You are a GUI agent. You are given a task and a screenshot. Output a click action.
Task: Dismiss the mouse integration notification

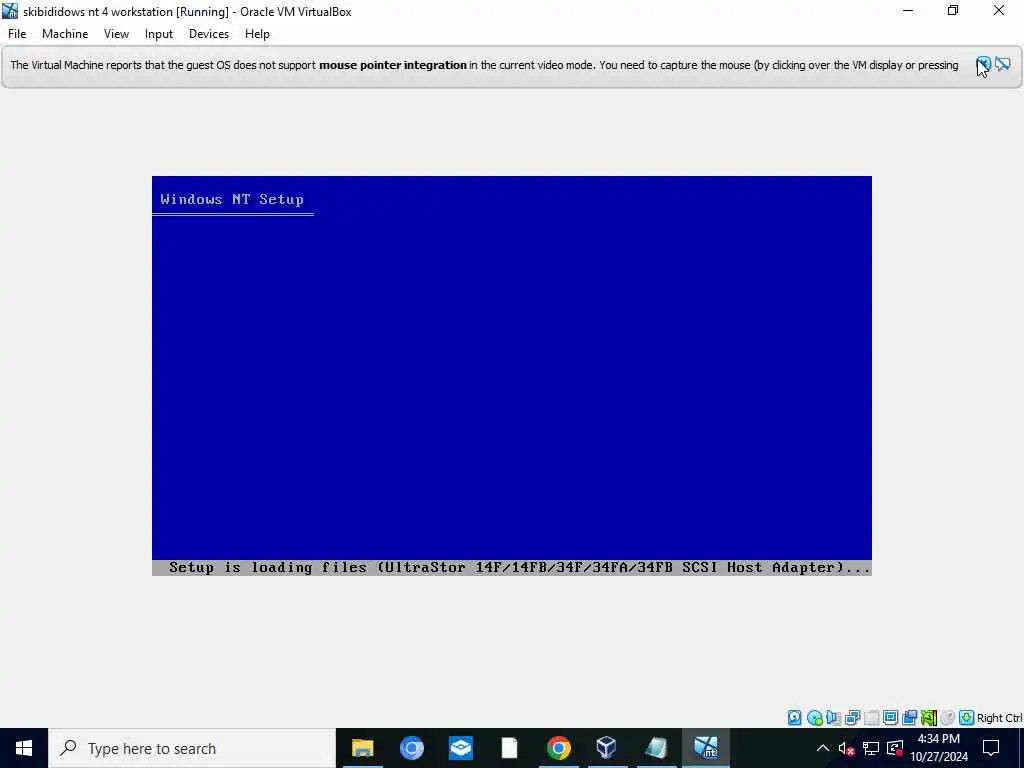[x=984, y=64]
